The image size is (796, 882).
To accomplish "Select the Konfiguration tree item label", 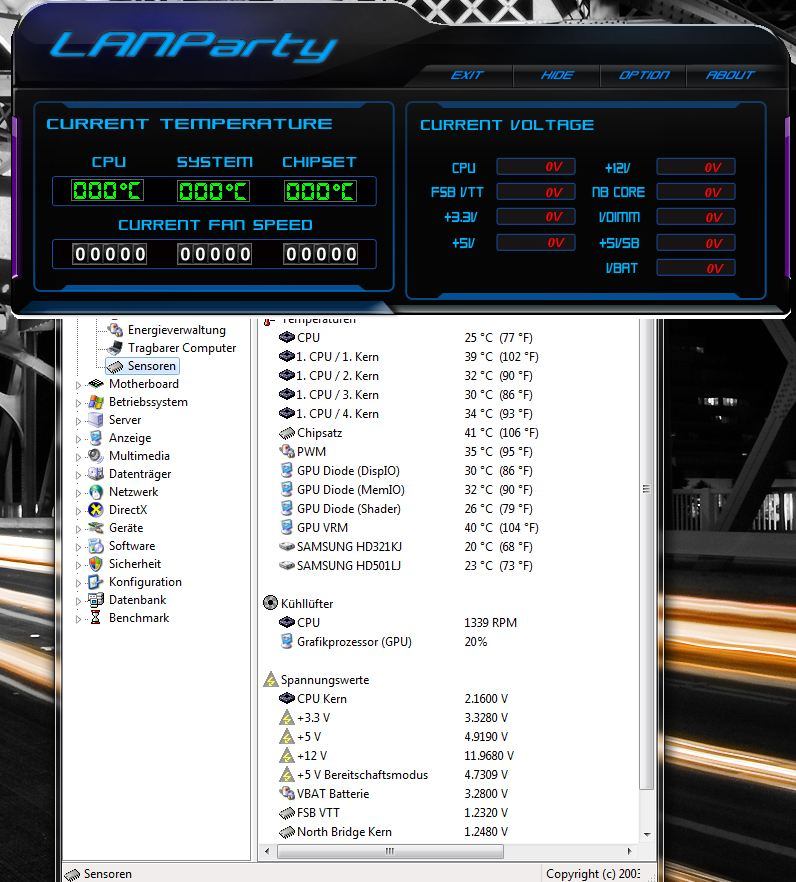I will [x=145, y=582].
